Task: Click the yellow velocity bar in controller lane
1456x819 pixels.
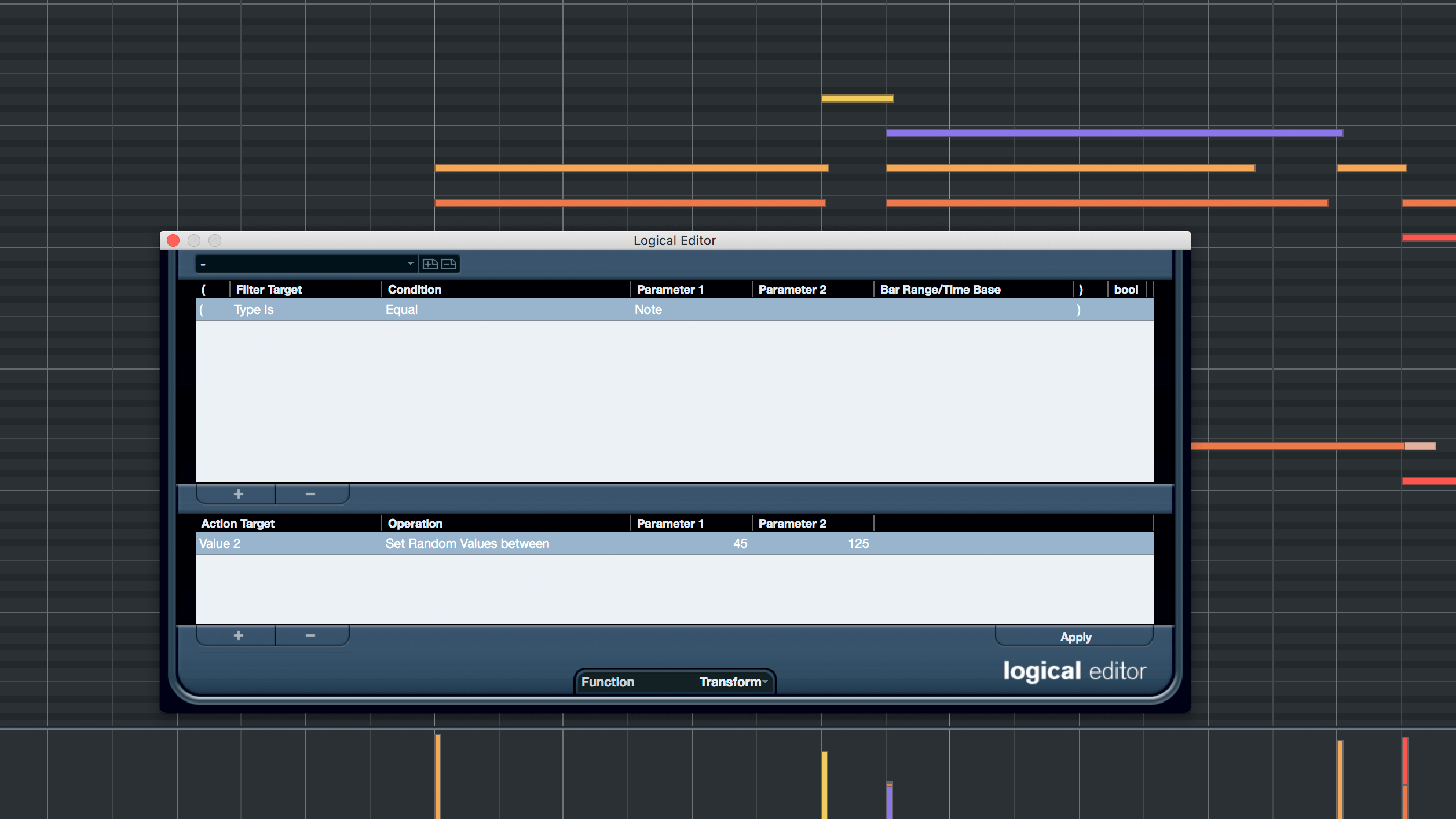Action: click(825, 785)
